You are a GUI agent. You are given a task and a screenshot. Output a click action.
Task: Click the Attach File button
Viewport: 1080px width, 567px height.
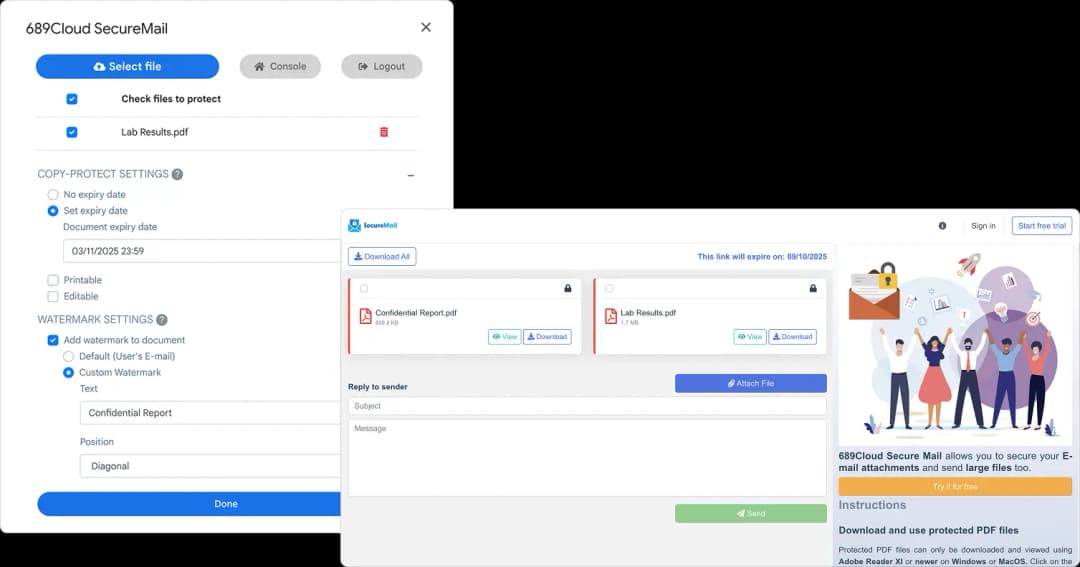(x=751, y=383)
